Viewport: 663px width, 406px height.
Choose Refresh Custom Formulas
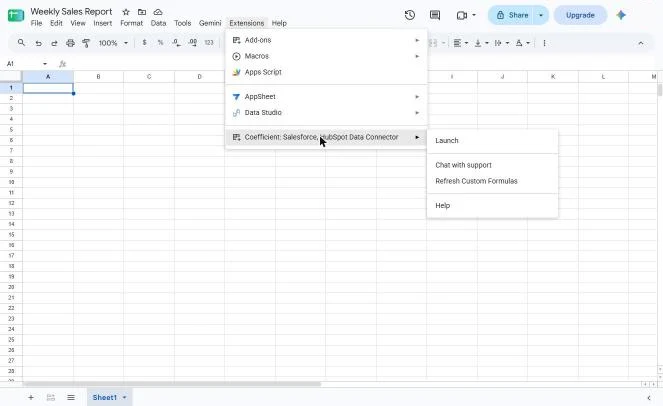(493, 181)
